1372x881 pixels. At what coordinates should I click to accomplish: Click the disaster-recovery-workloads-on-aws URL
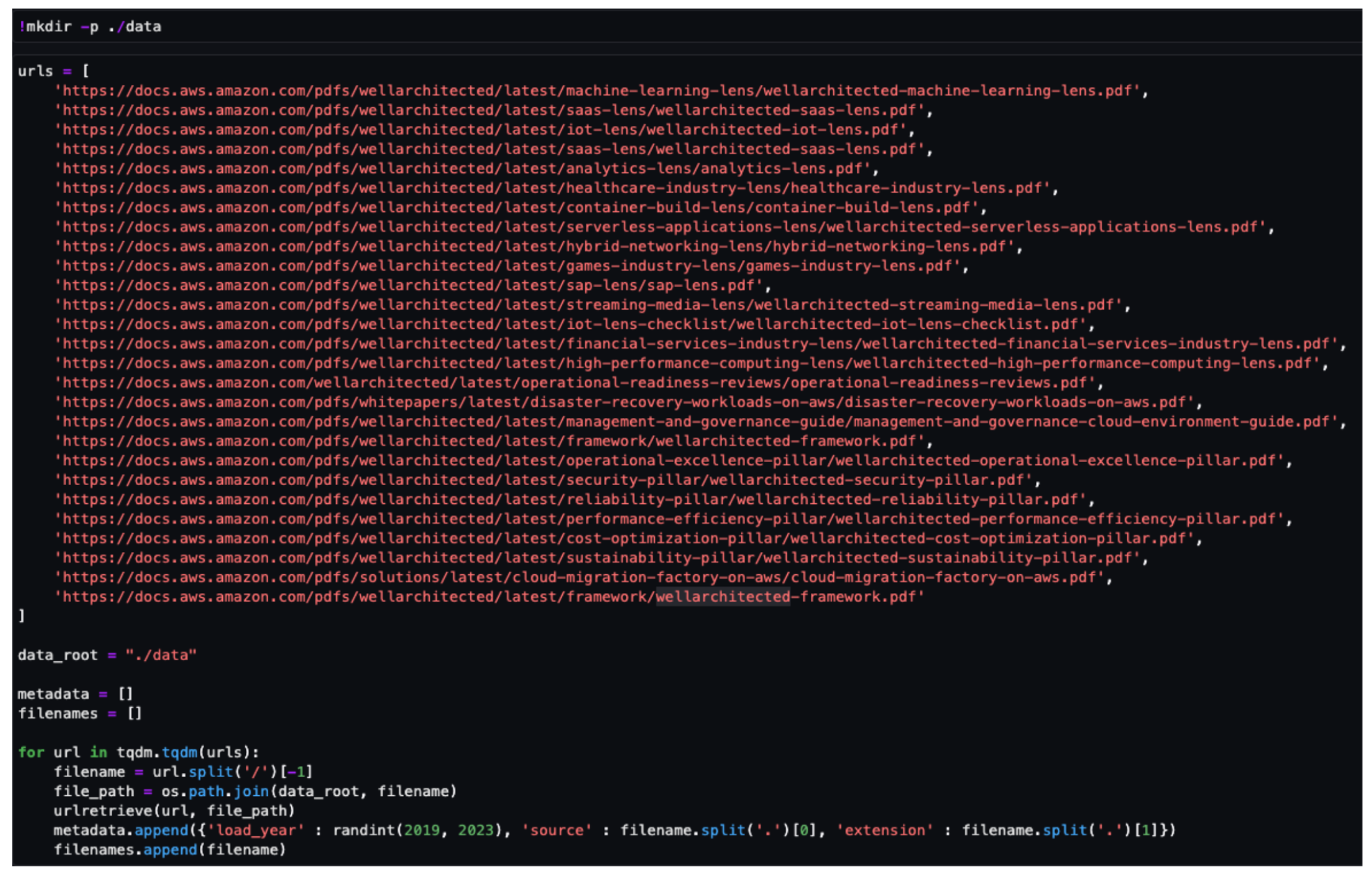[x=627, y=402]
